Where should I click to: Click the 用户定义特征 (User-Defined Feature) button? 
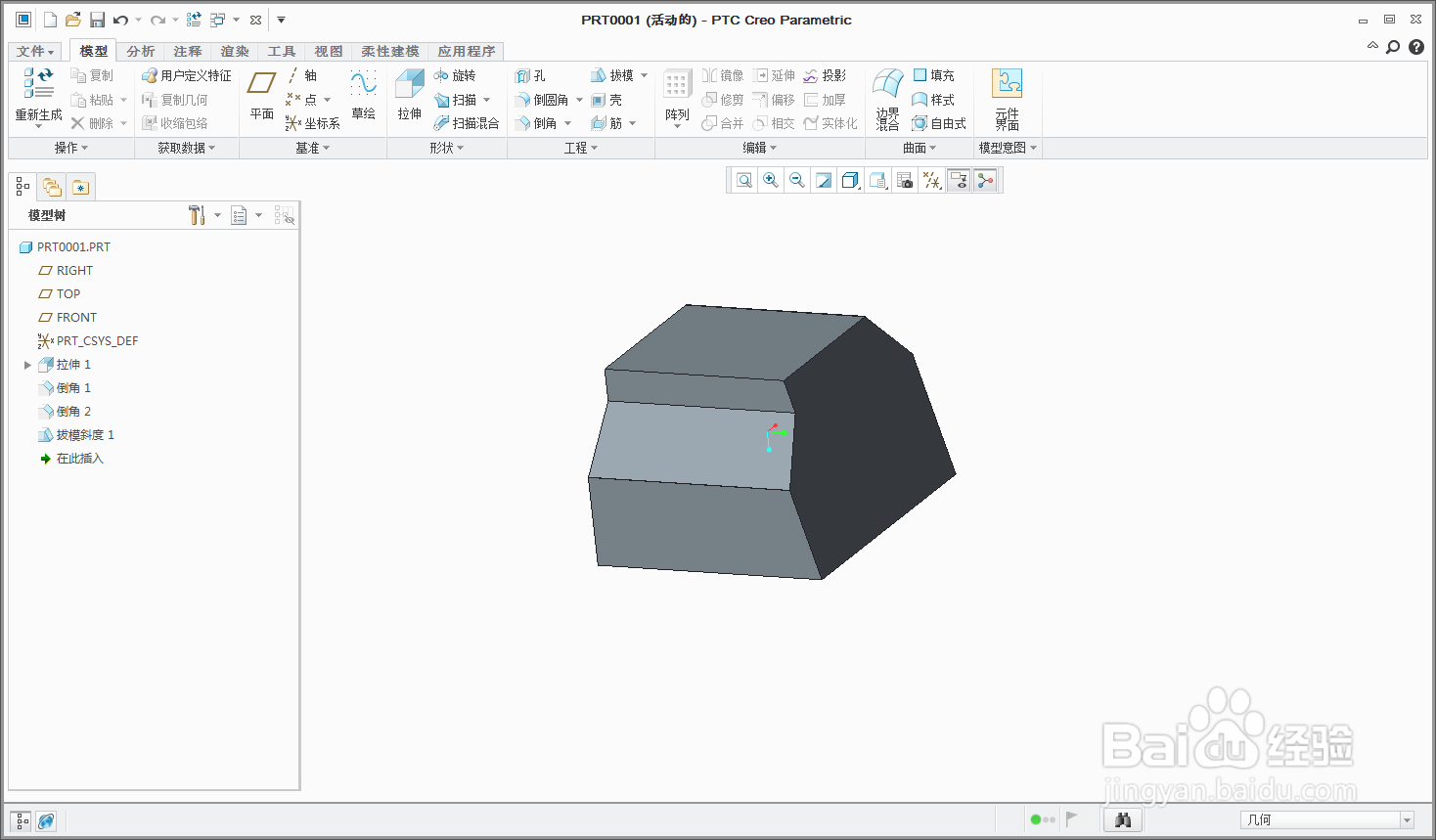pyautogui.click(x=187, y=75)
